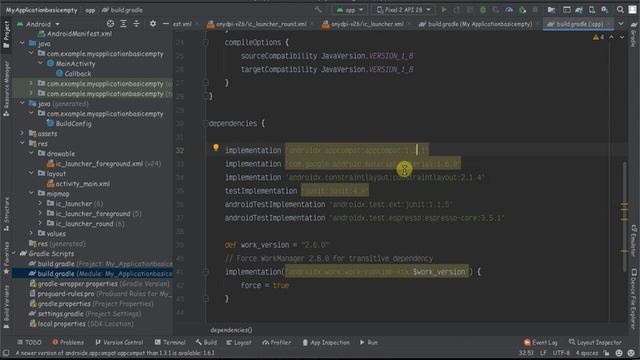Click the Select Opened File target icon
This screenshot has height=360, width=640.
pyautogui.click(x=110, y=24)
